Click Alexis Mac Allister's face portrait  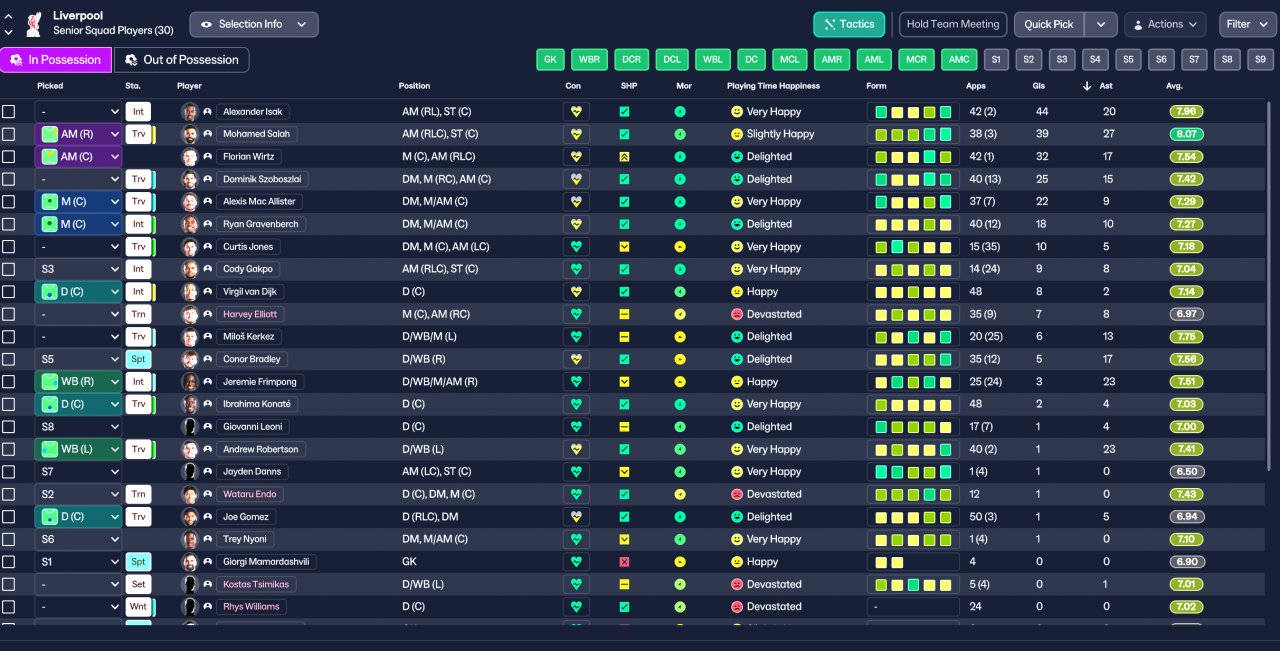[x=189, y=202]
